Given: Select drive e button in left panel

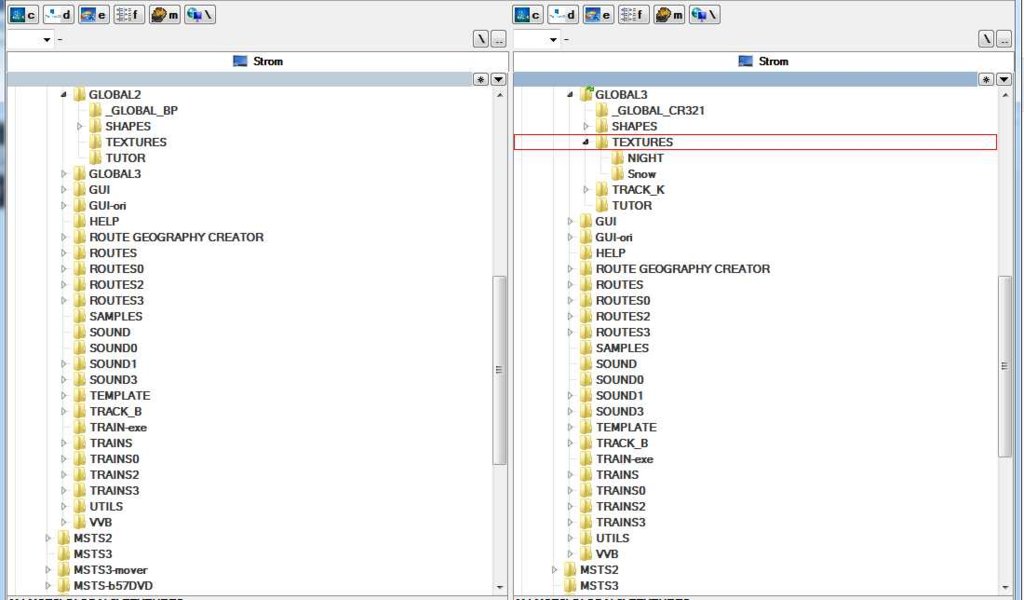Looking at the screenshot, I should [x=93, y=14].
